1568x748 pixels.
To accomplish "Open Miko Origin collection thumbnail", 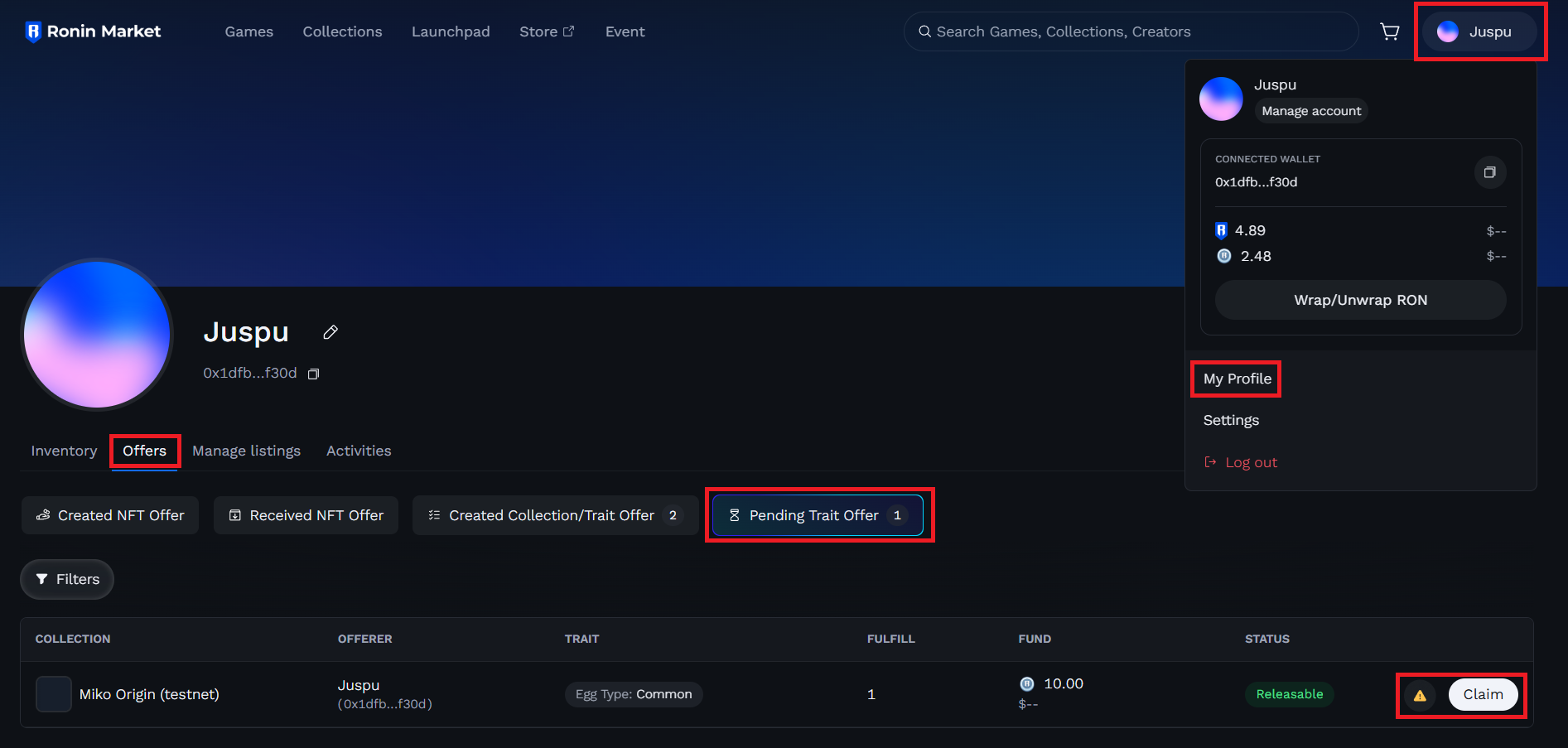I will (54, 694).
